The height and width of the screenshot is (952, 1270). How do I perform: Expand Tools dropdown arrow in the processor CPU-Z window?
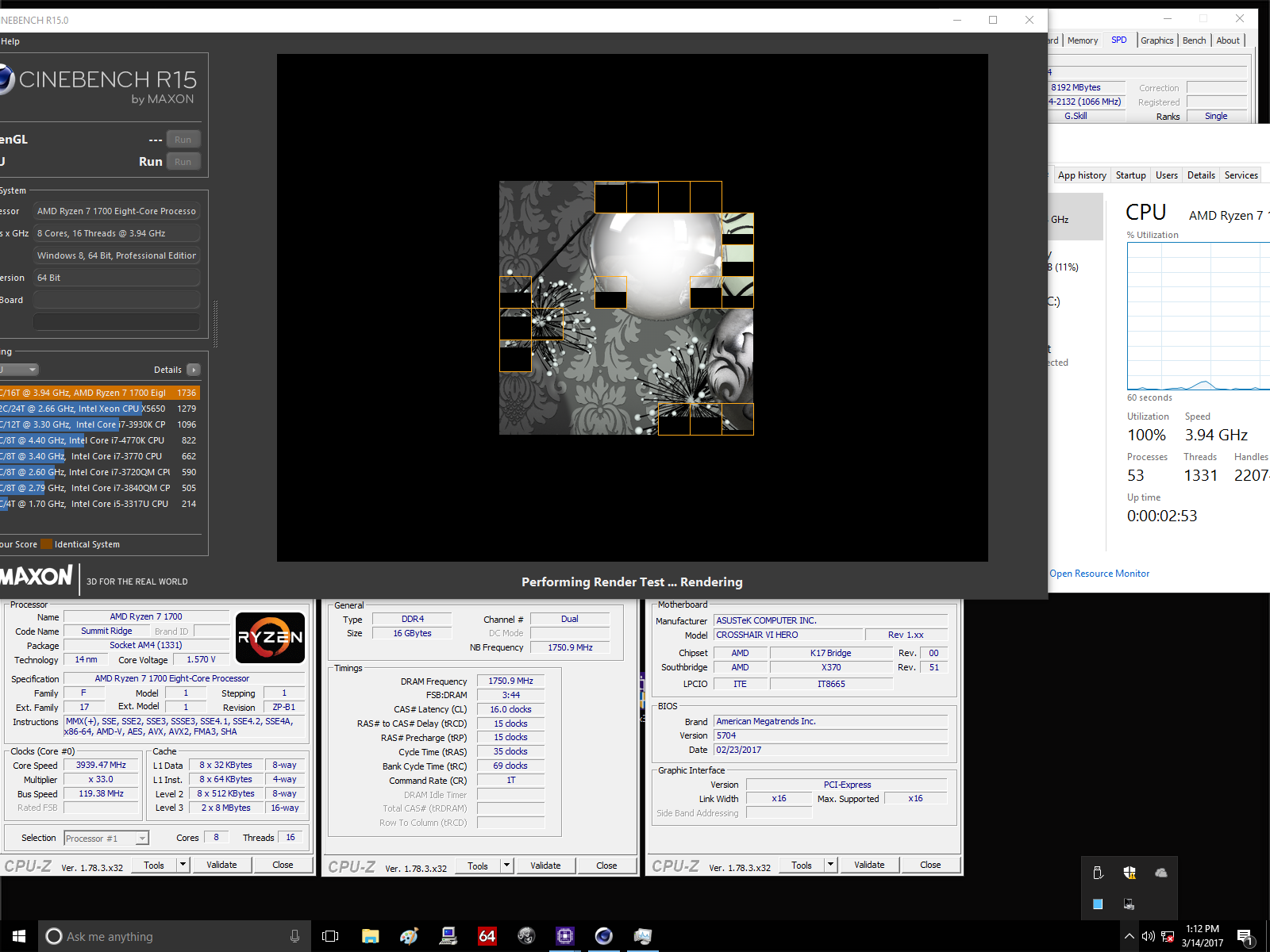[183, 865]
